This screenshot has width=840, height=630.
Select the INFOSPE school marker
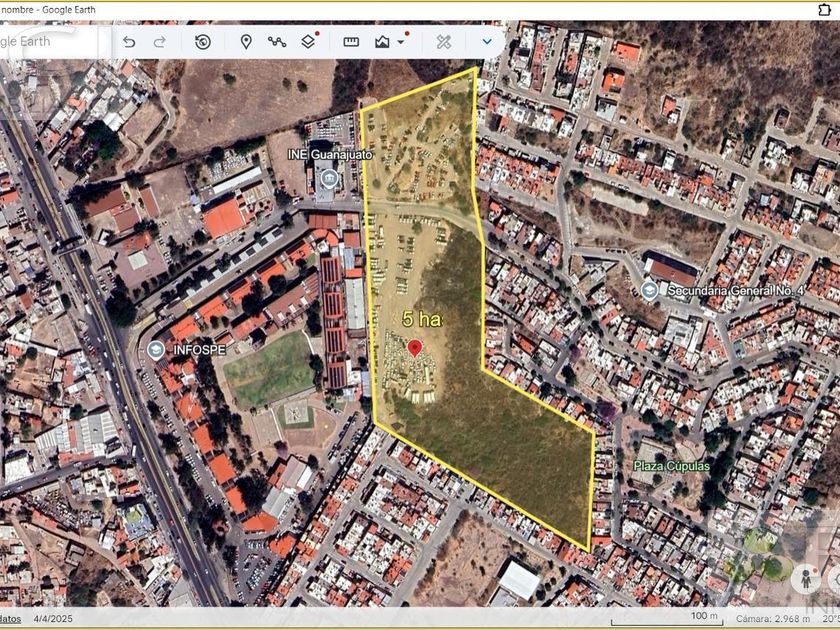coord(155,350)
